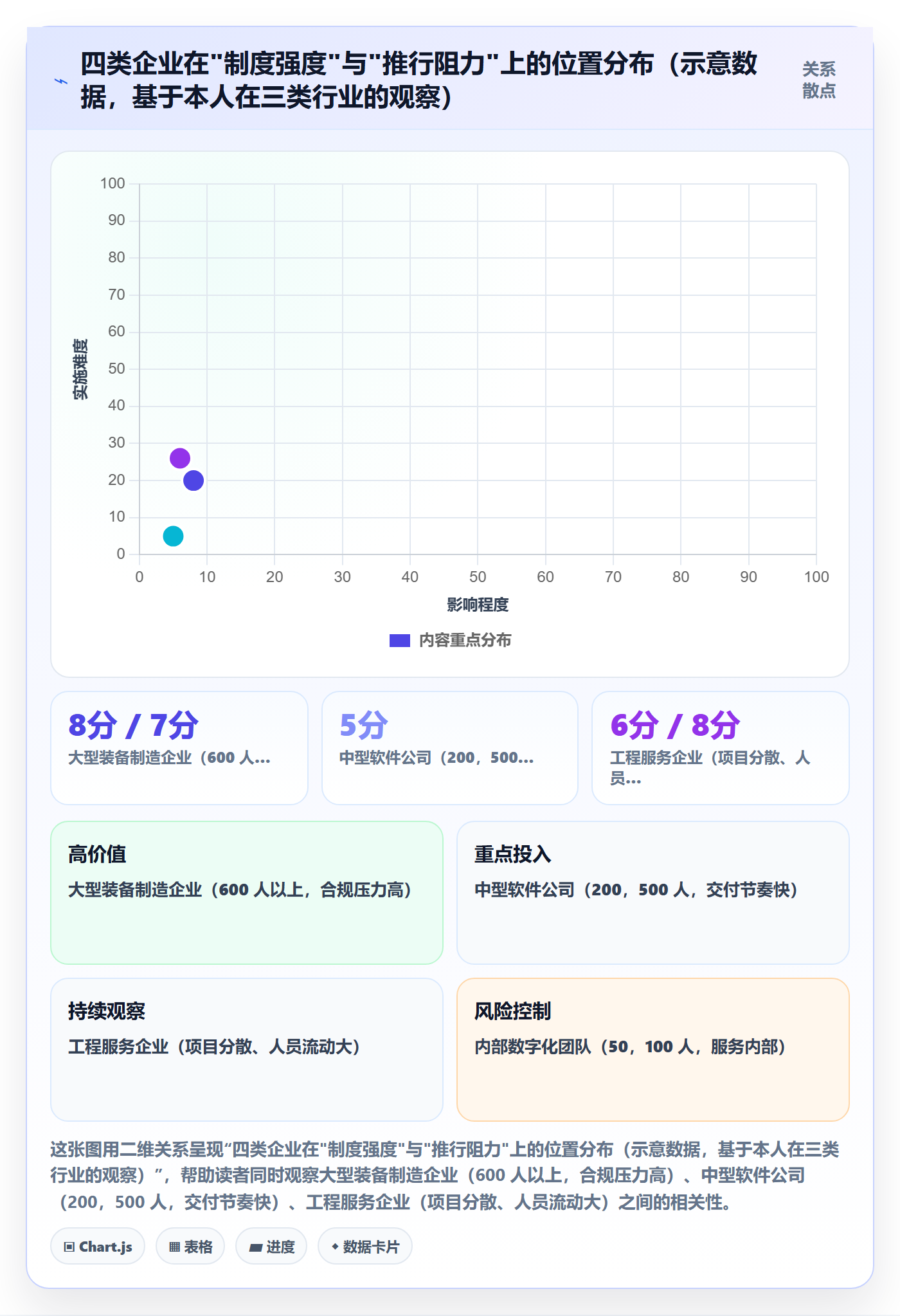Viewport: 900px width, 1316px height.
Task: Click the 50 label on the y-axis
Action: 116,369
